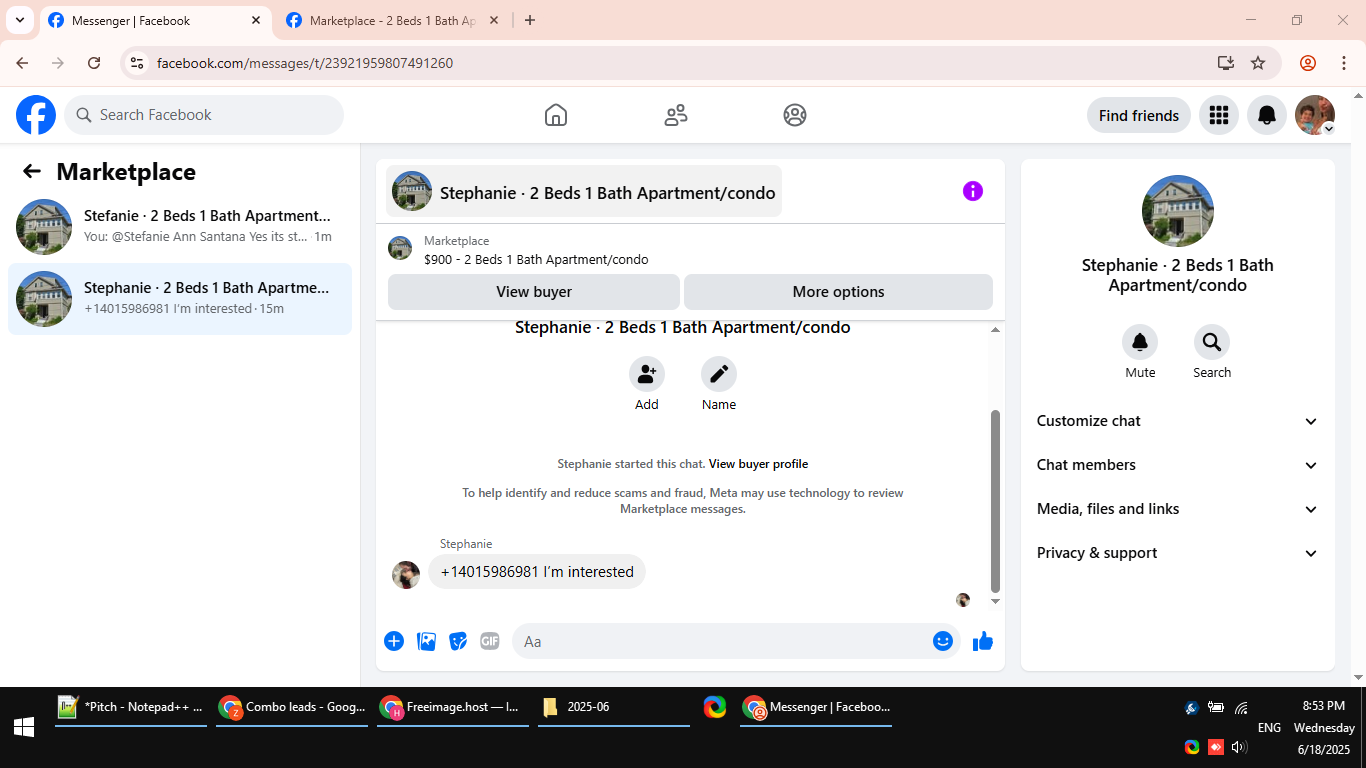The height and width of the screenshot is (768, 1366).
Task: Open the Notifications bell icon
Action: pyautogui.click(x=1267, y=115)
